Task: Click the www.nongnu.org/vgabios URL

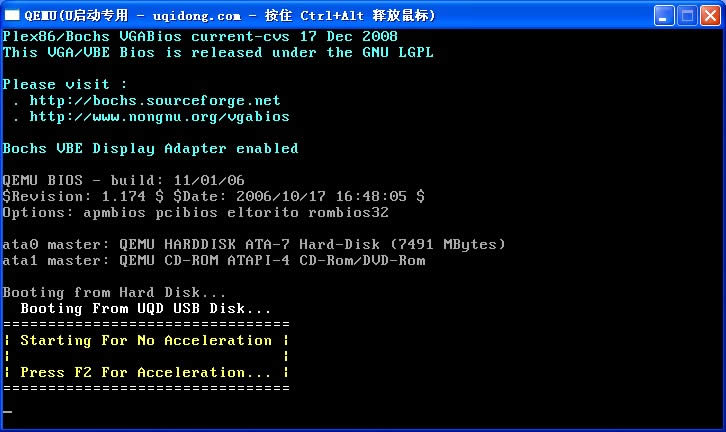Action: pyautogui.click(x=160, y=117)
